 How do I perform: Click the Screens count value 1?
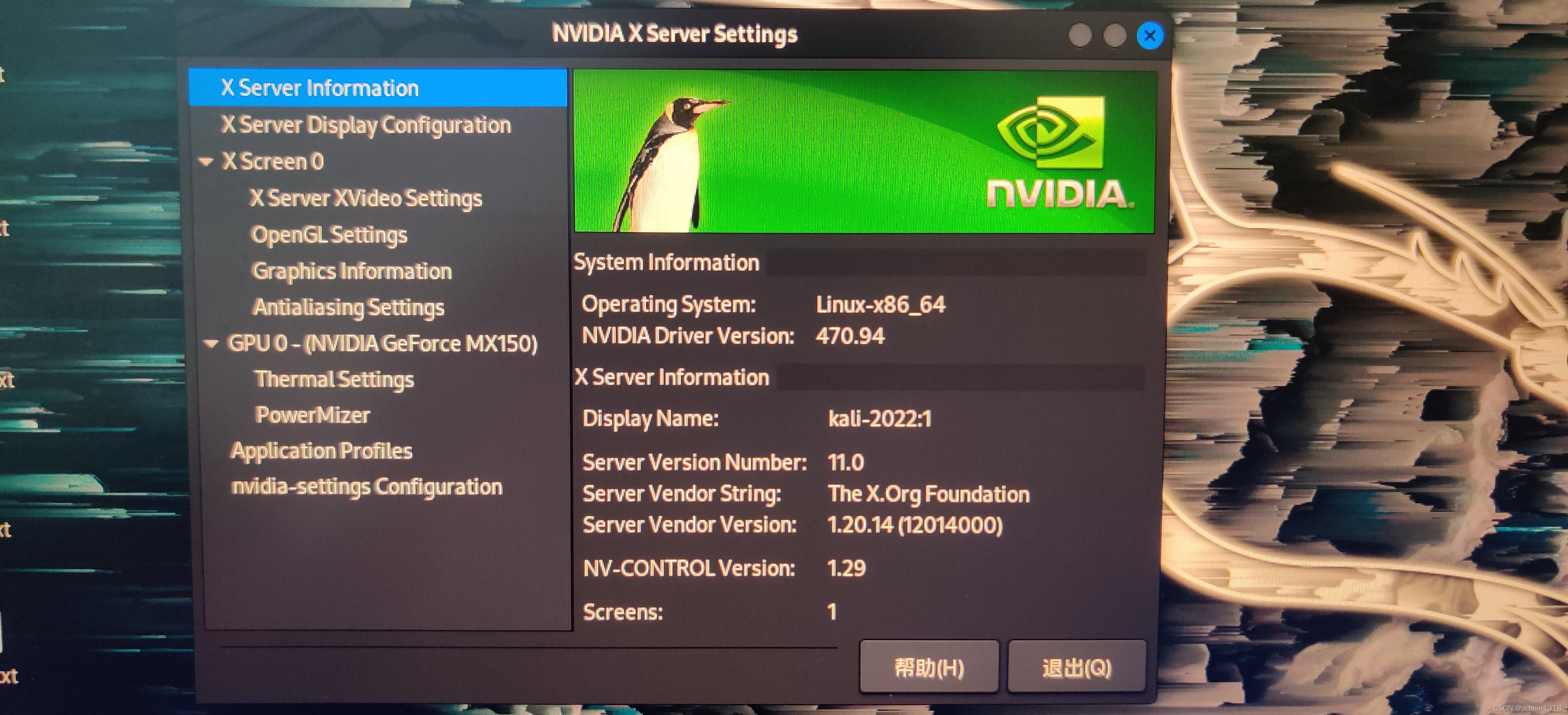(x=832, y=612)
